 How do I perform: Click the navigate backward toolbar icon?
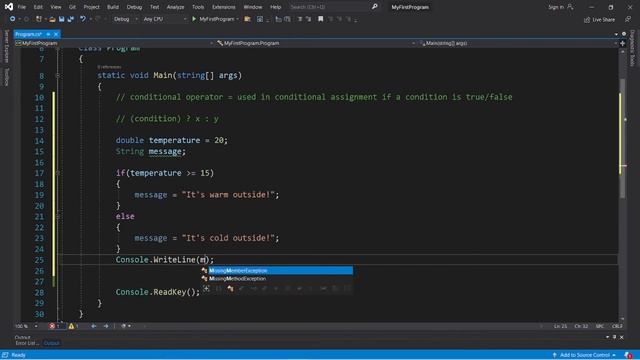tap(13, 19)
